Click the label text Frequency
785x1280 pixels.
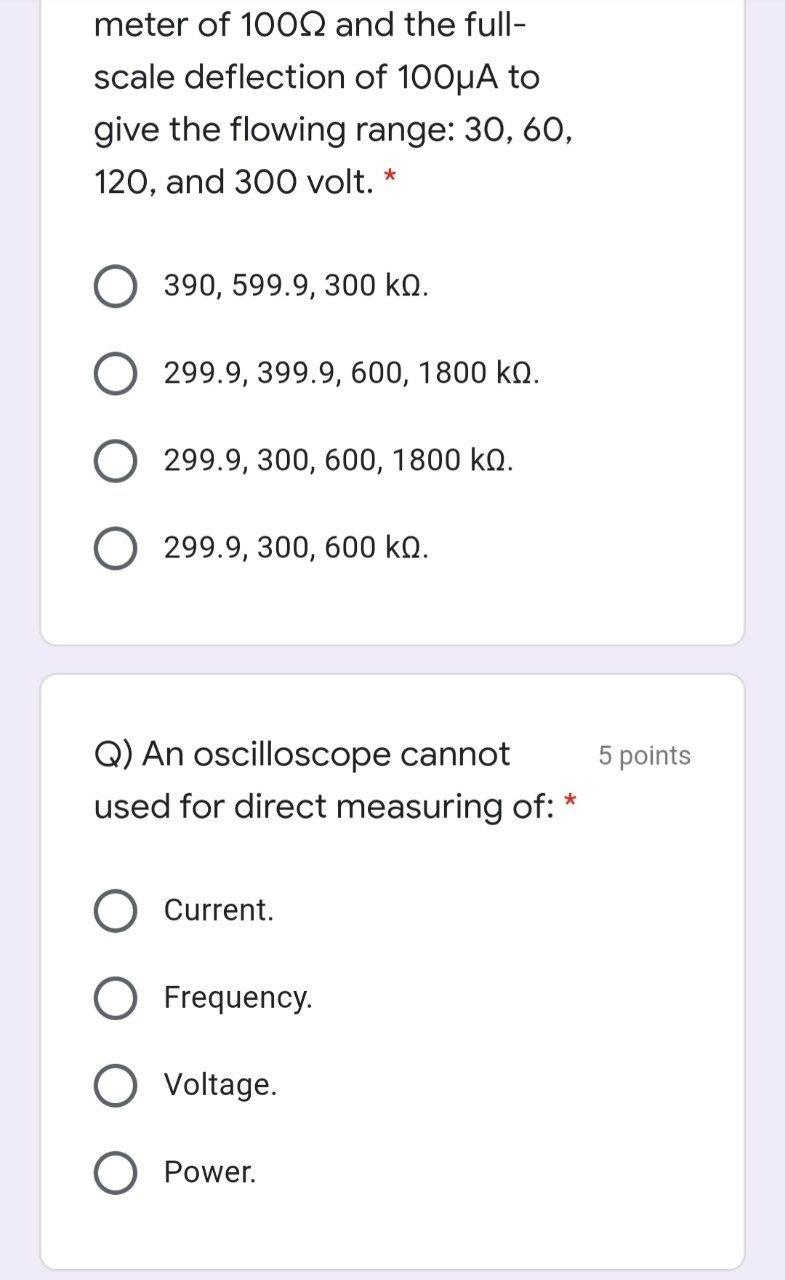point(237,998)
